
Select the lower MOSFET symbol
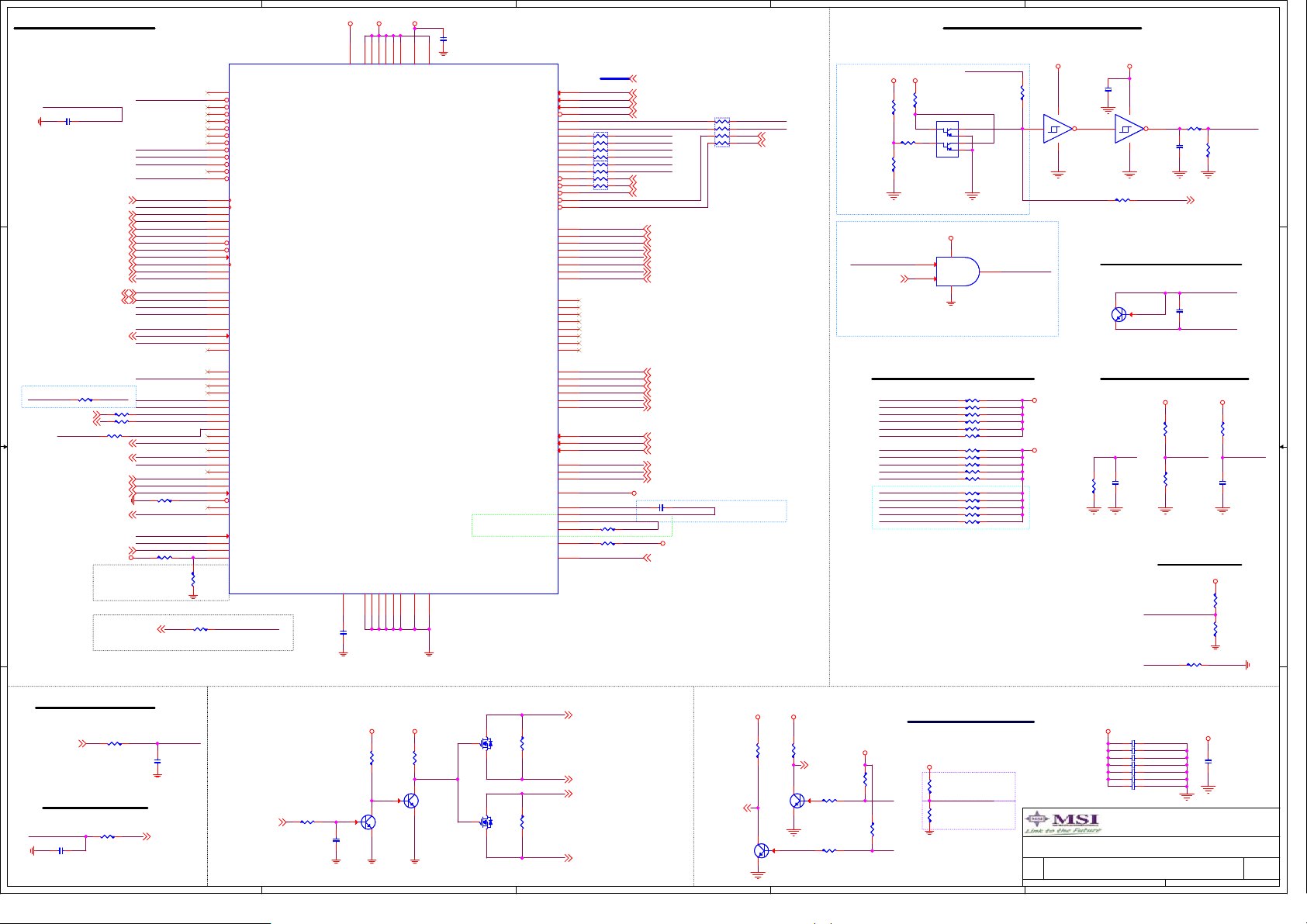pyautogui.click(x=486, y=822)
